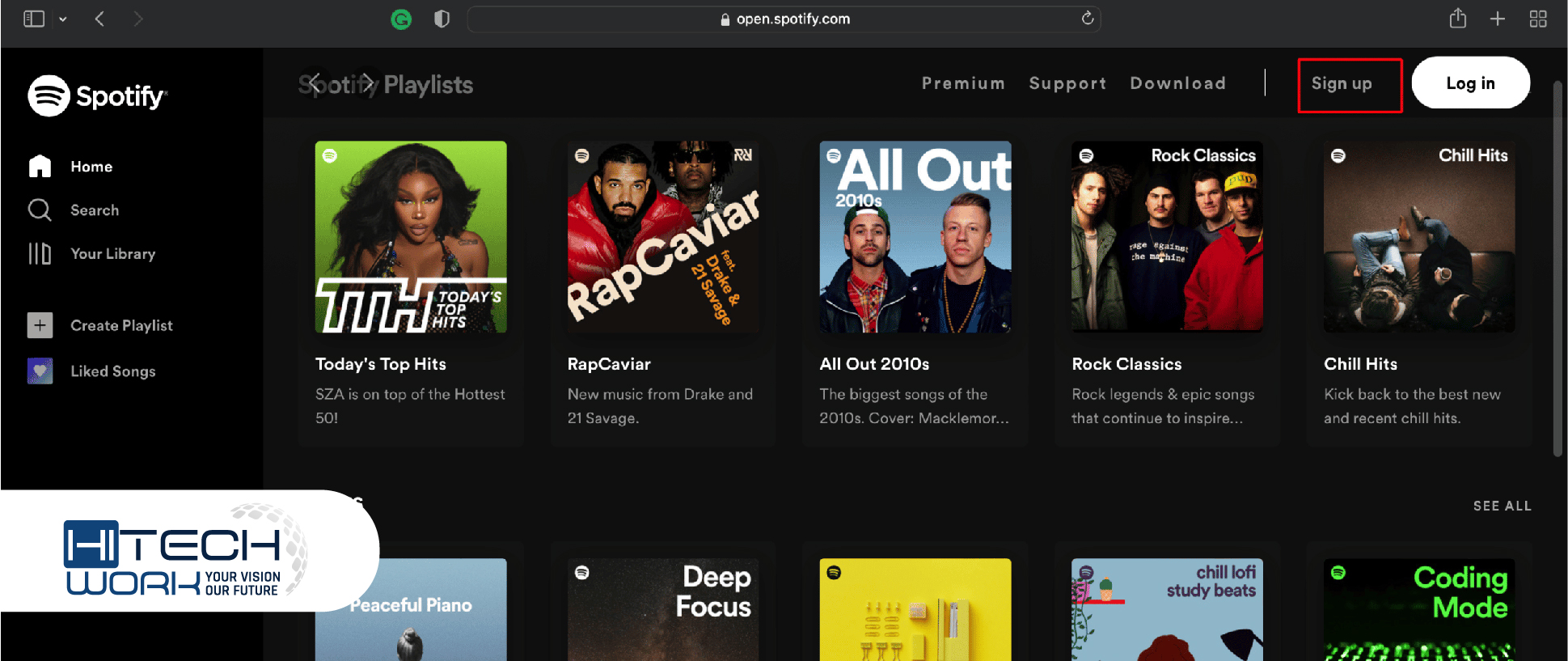This screenshot has width=1568, height=661.
Task: Open Liked Songs from the sidebar
Action: [112, 371]
